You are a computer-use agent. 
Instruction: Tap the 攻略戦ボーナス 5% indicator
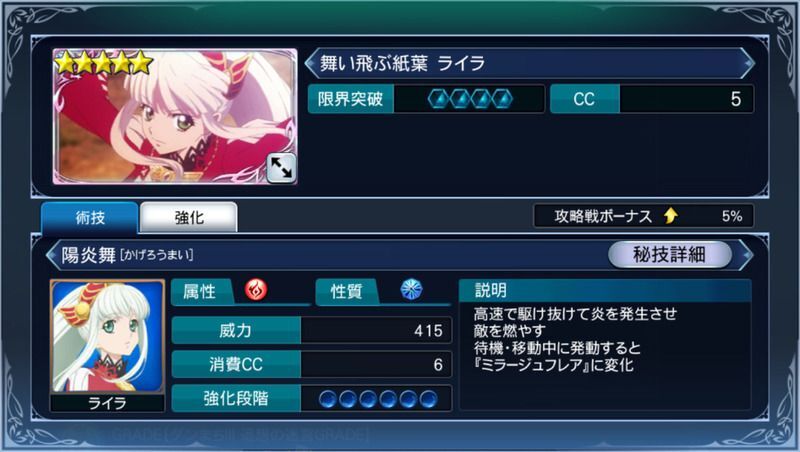(643, 216)
